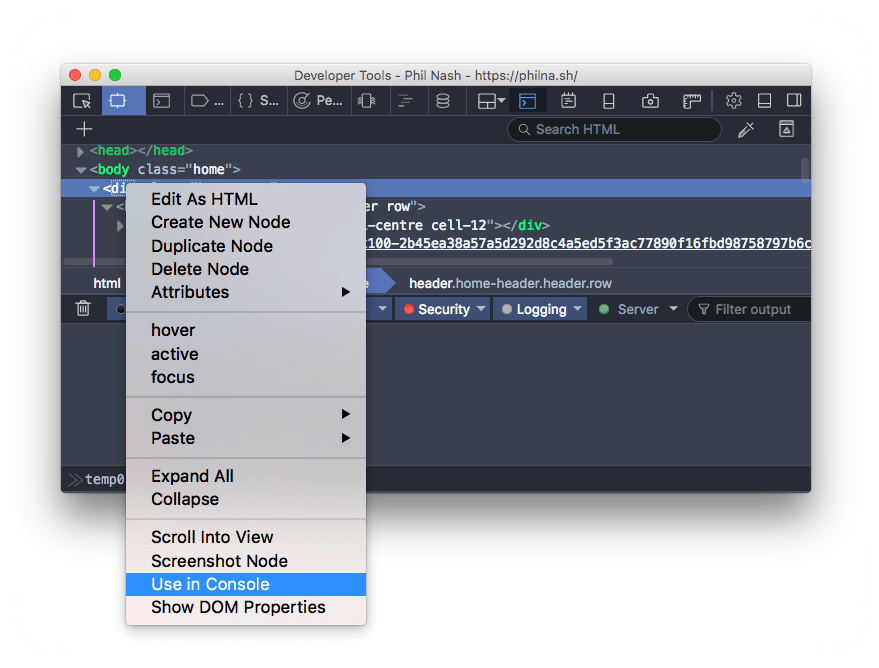Open the Copy submenu
This screenshot has width=879, height=668.
(246, 415)
